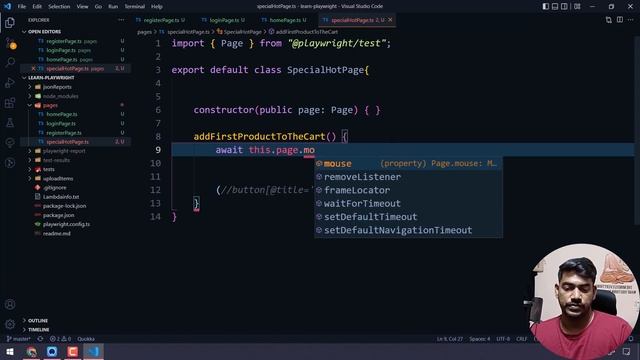Click the Visual Studio Code taskbar icon
The image size is (640, 360).
coord(93,351)
